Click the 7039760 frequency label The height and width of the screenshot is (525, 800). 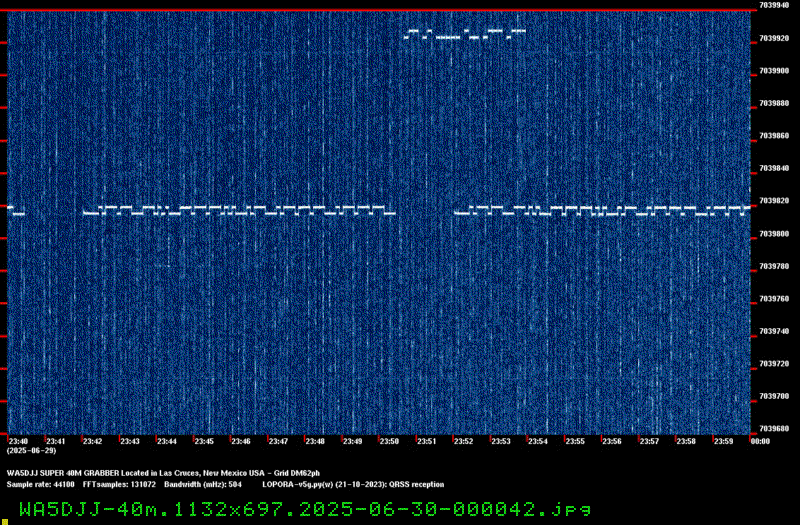click(x=774, y=298)
